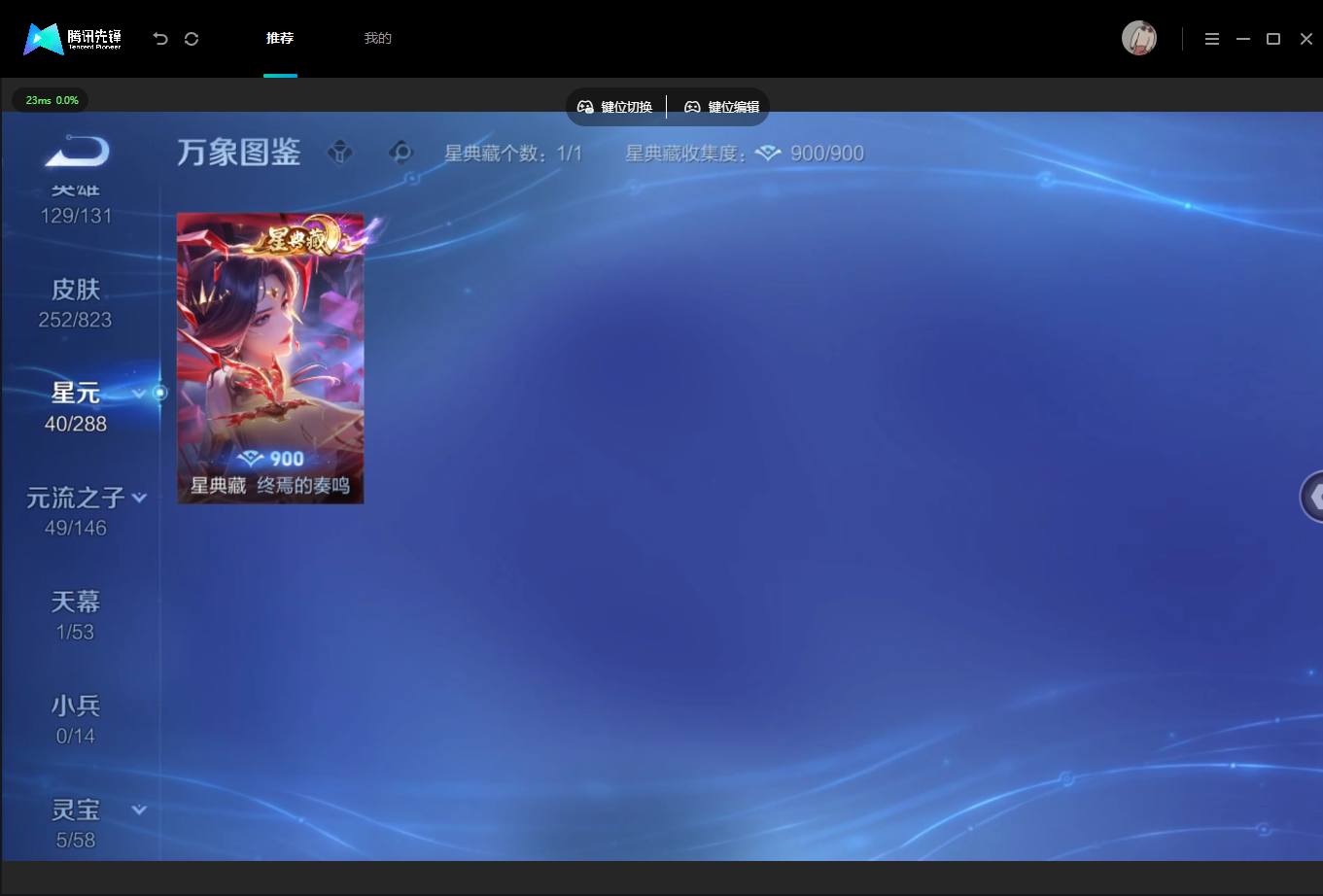The image size is (1323, 896).
Task: Click the back arrow in top bar
Action: click(x=160, y=39)
